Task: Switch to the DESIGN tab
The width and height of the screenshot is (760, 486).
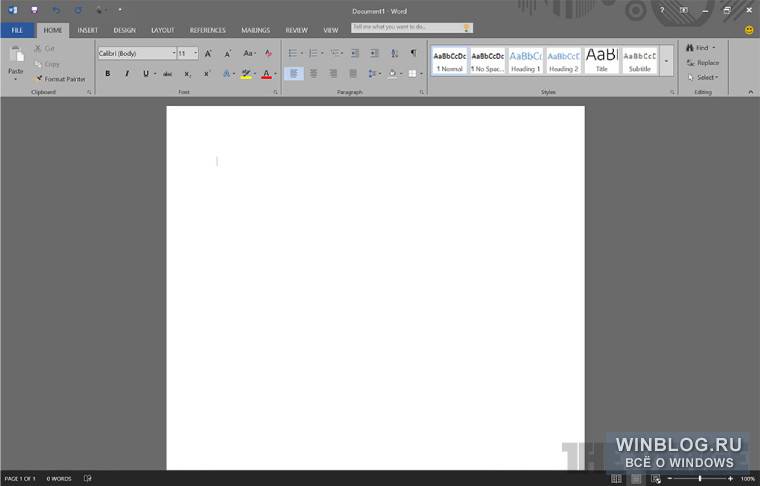Action: click(125, 30)
